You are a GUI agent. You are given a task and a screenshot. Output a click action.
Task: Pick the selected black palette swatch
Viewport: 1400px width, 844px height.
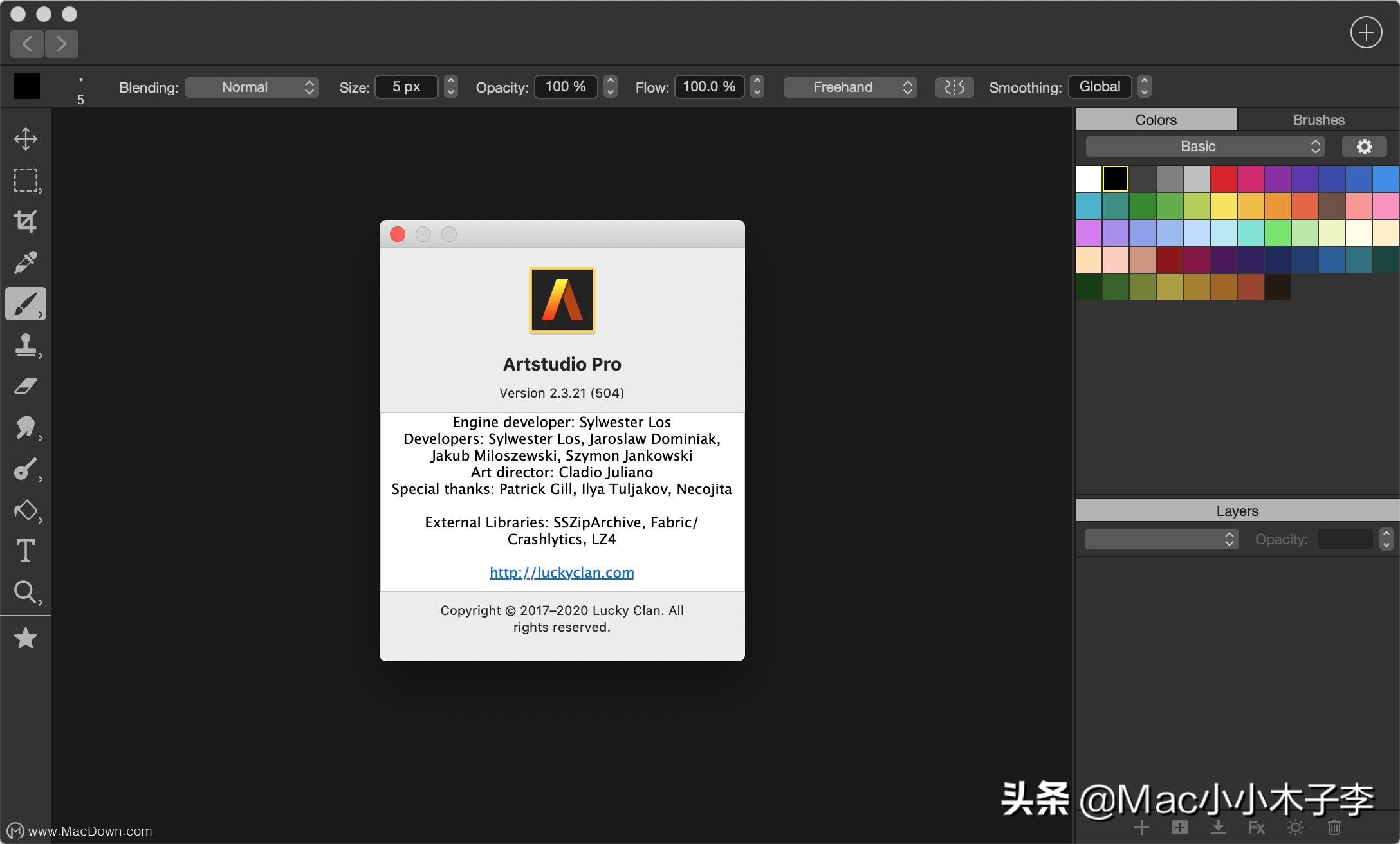coord(1116,179)
